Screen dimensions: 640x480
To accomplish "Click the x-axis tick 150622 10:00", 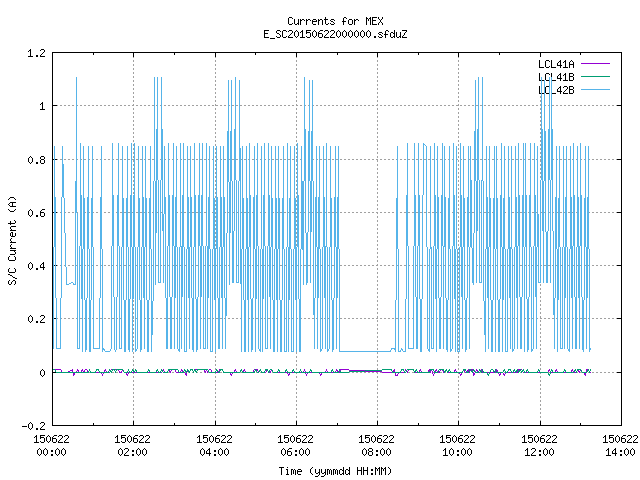I will pos(457,446).
